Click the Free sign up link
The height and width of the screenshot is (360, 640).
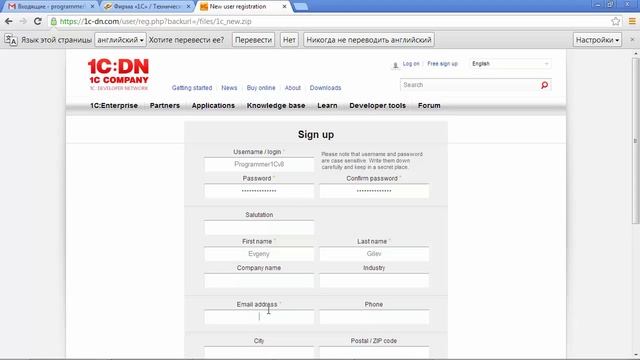tap(442, 64)
